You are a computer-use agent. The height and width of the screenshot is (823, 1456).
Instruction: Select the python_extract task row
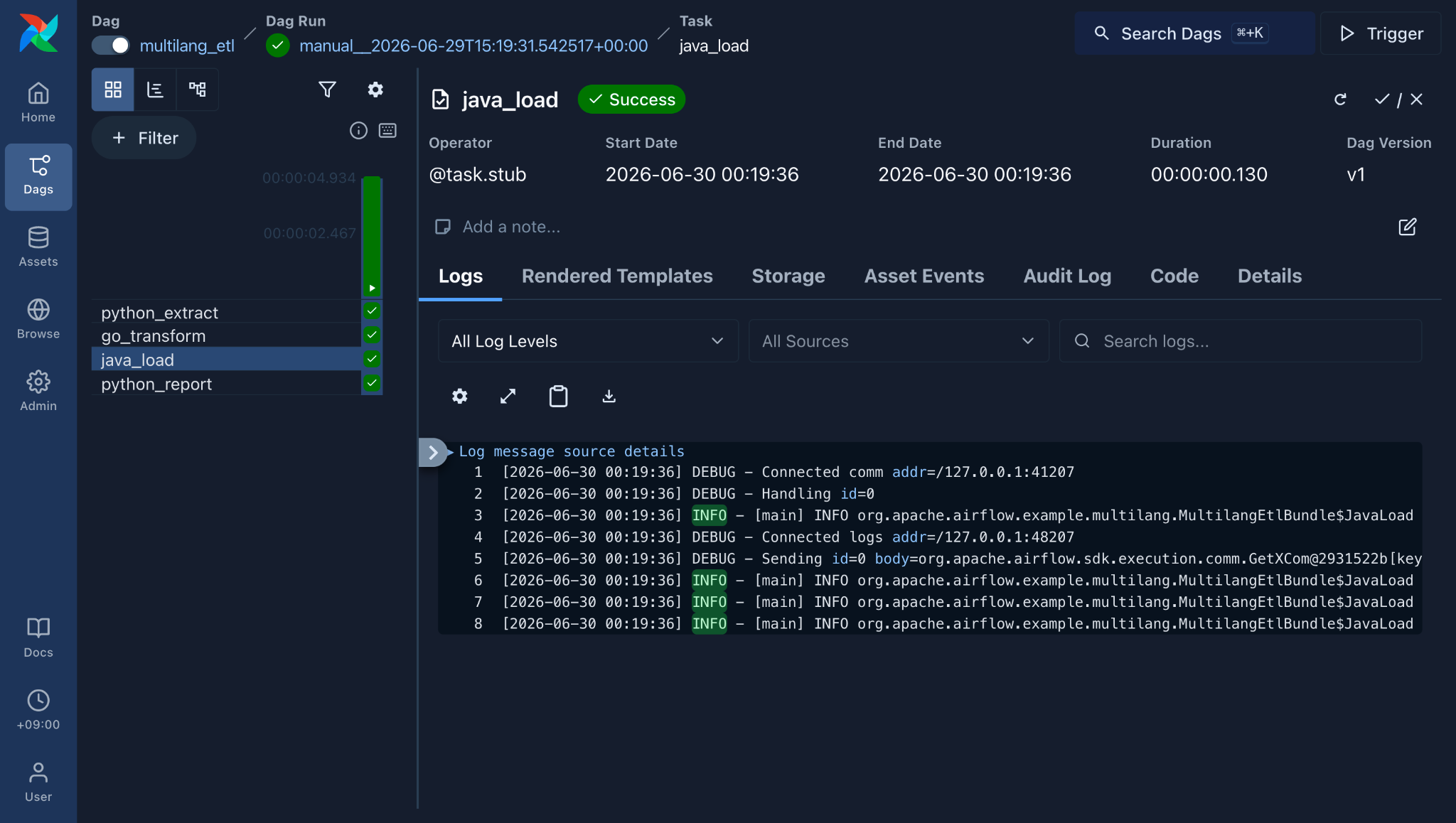(x=226, y=312)
